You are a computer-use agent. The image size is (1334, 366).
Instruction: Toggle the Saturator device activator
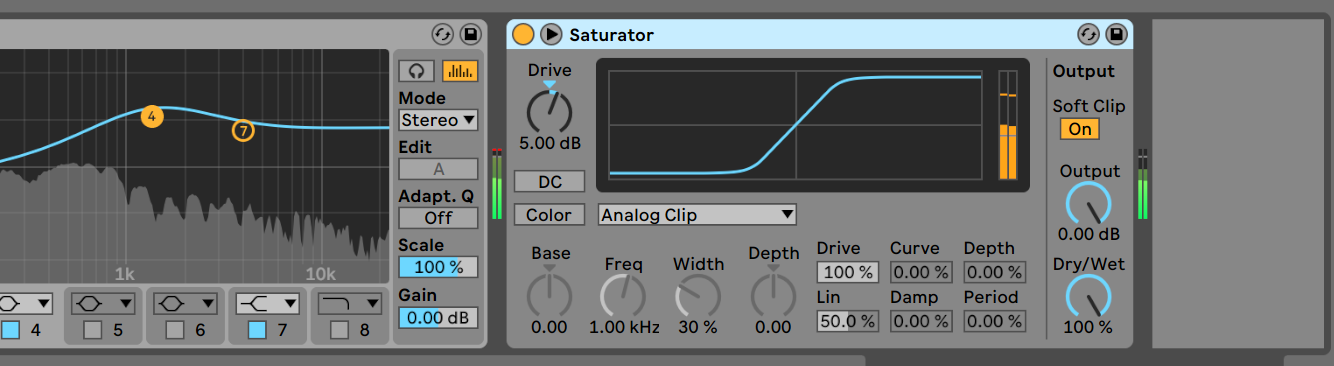[x=523, y=34]
